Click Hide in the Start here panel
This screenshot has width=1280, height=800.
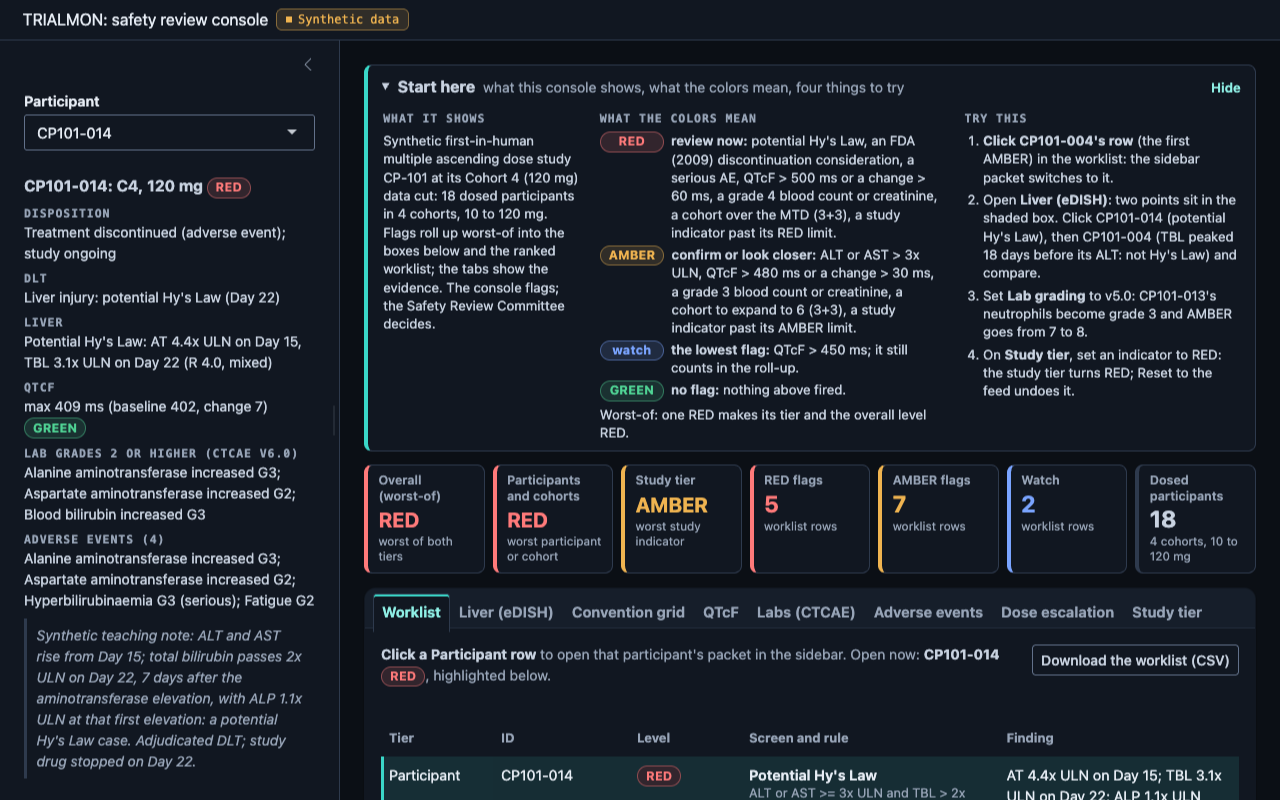click(x=1225, y=88)
